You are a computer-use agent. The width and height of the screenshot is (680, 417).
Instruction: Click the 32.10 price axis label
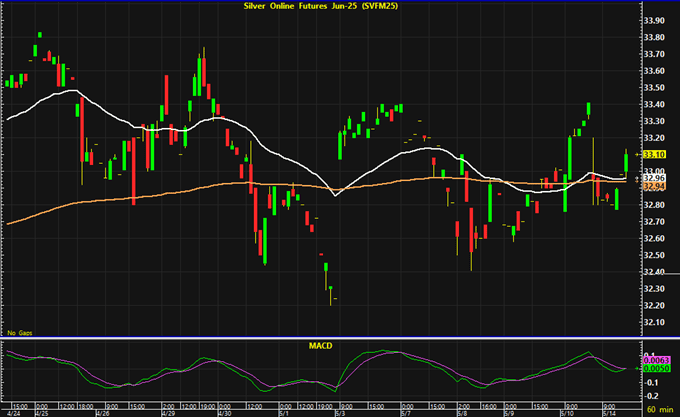[x=655, y=322]
